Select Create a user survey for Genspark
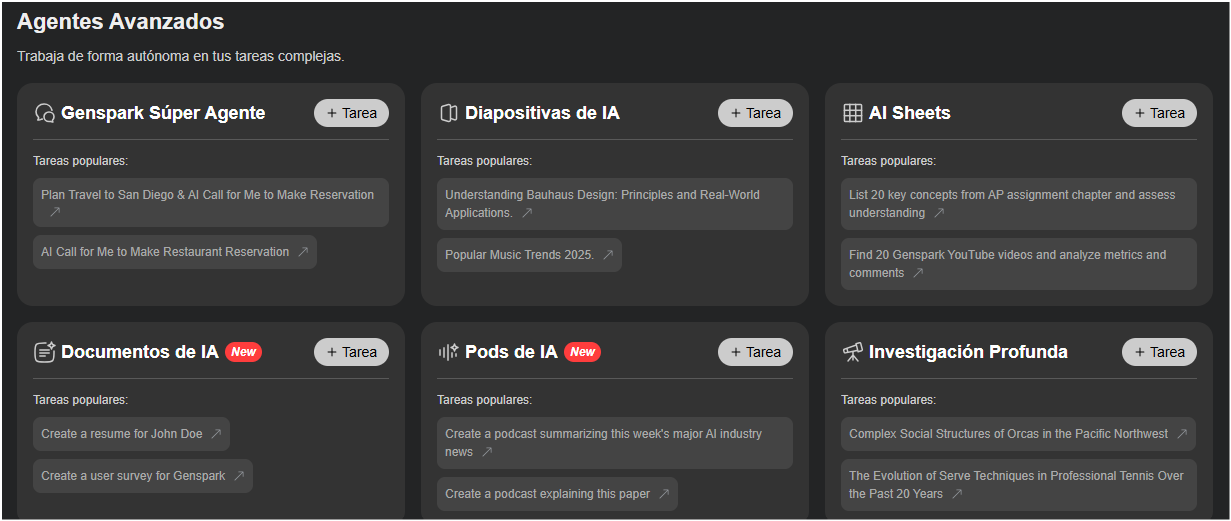The image size is (1231, 521). pyautogui.click(x=143, y=476)
